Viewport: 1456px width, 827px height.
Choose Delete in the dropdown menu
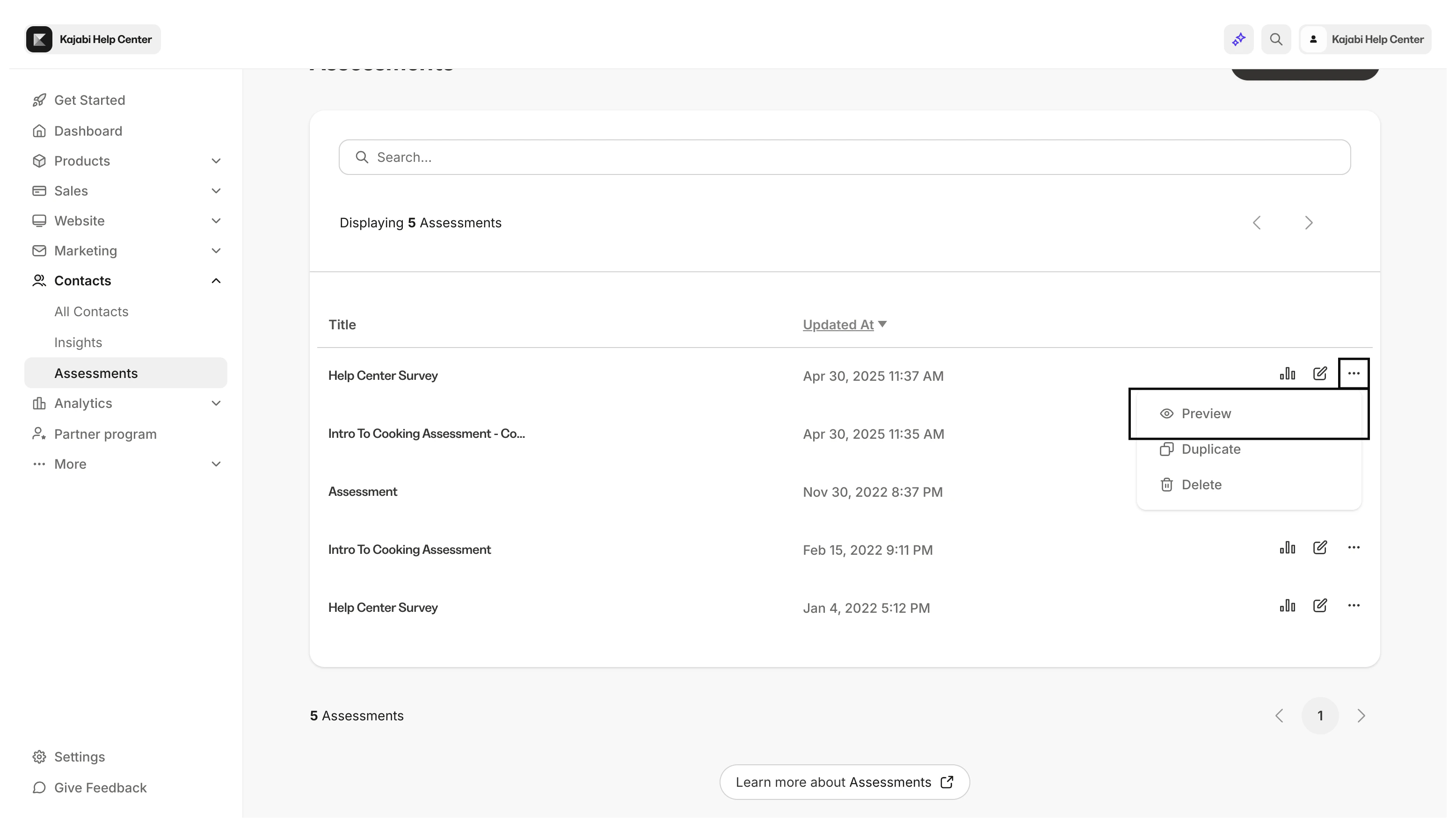coord(1201,485)
